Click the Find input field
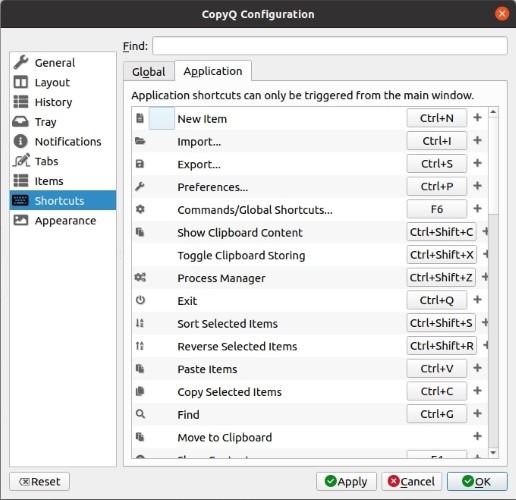The height and width of the screenshot is (500, 516). pyautogui.click(x=330, y=46)
